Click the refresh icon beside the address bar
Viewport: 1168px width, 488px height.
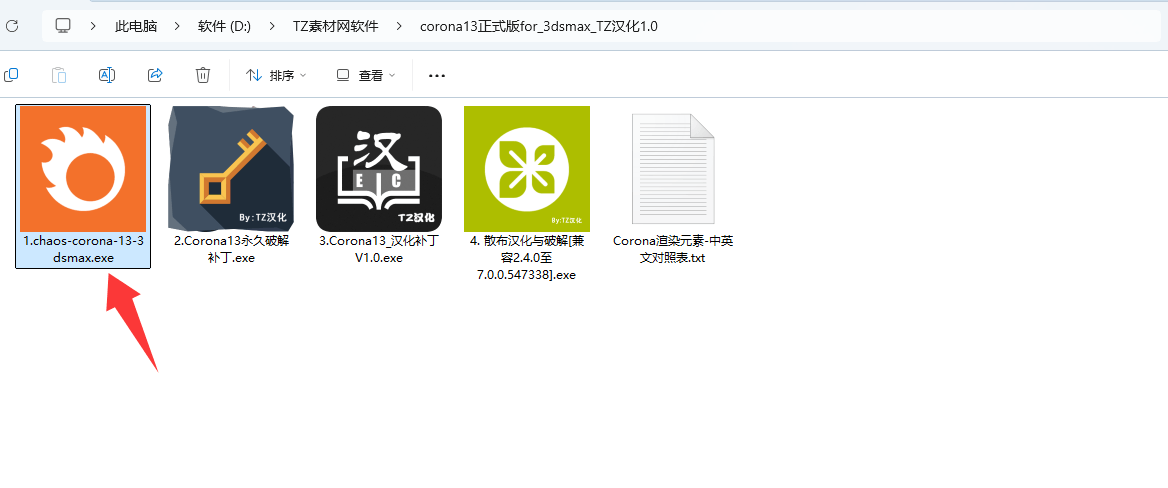12,26
